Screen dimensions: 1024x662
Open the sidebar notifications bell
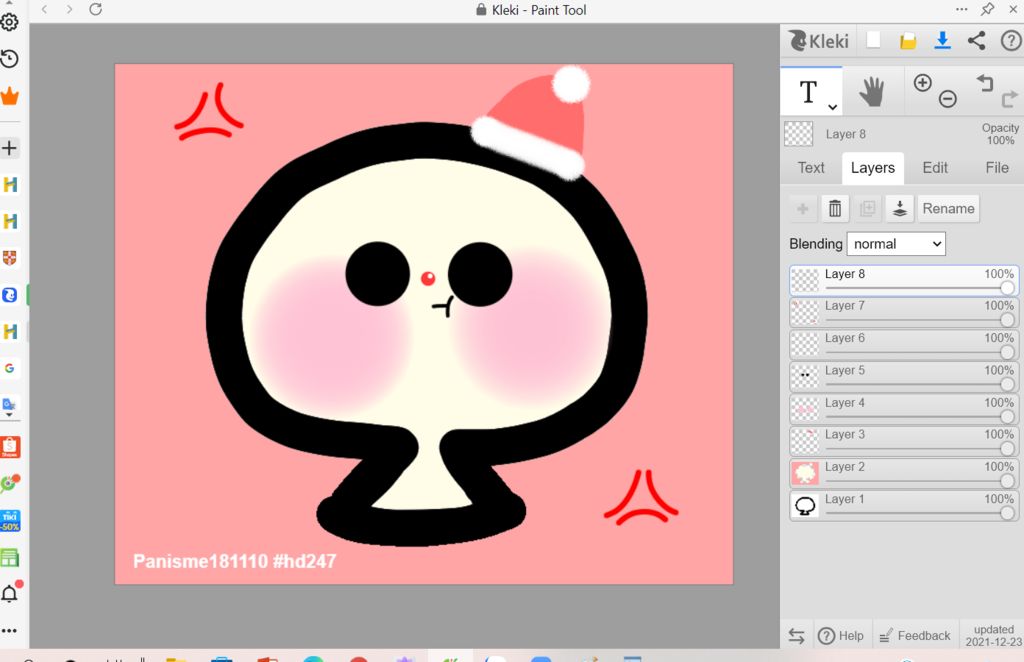[10, 592]
